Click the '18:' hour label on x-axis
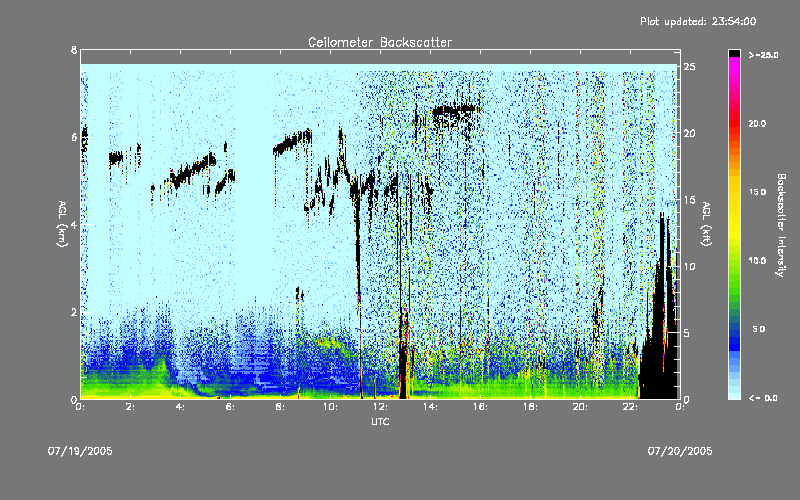The height and width of the screenshot is (500, 800). click(x=531, y=407)
